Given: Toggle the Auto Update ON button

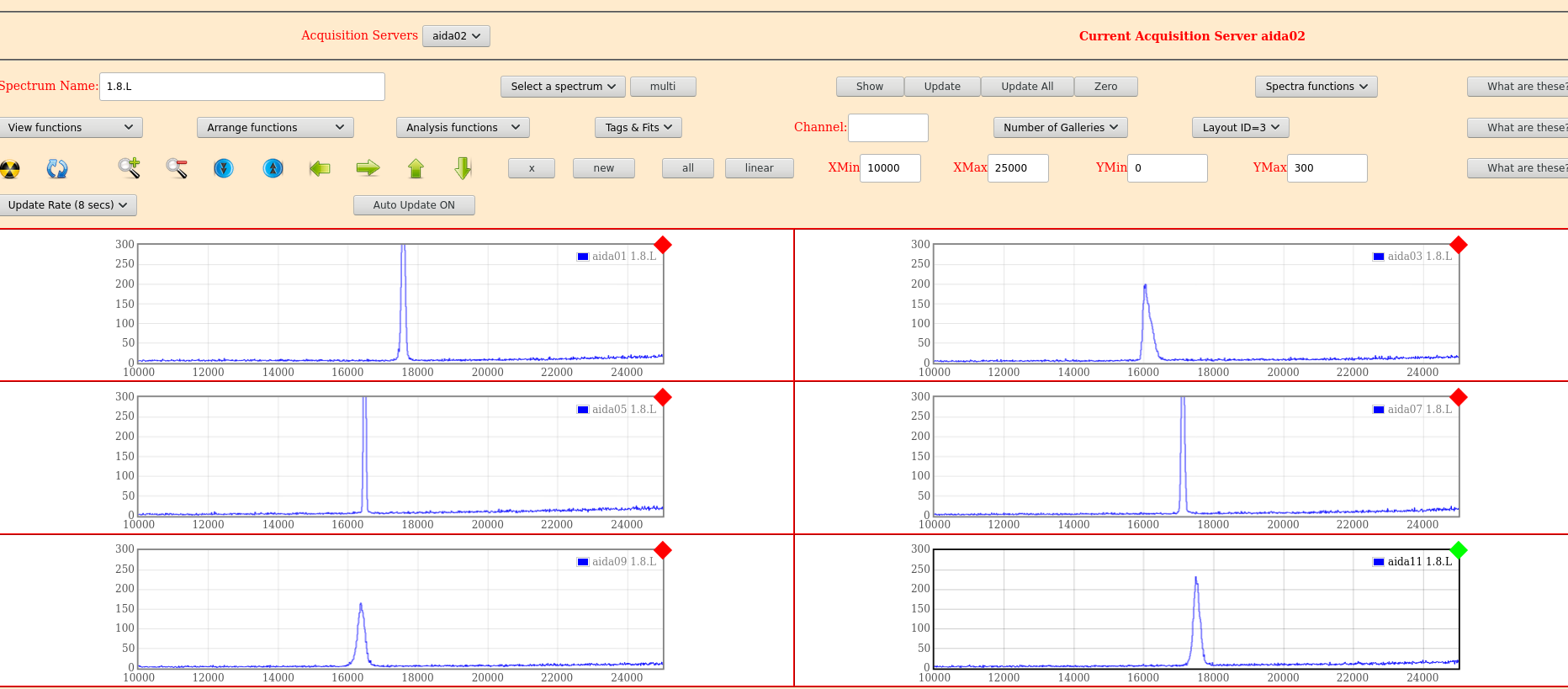Looking at the screenshot, I should pos(414,205).
